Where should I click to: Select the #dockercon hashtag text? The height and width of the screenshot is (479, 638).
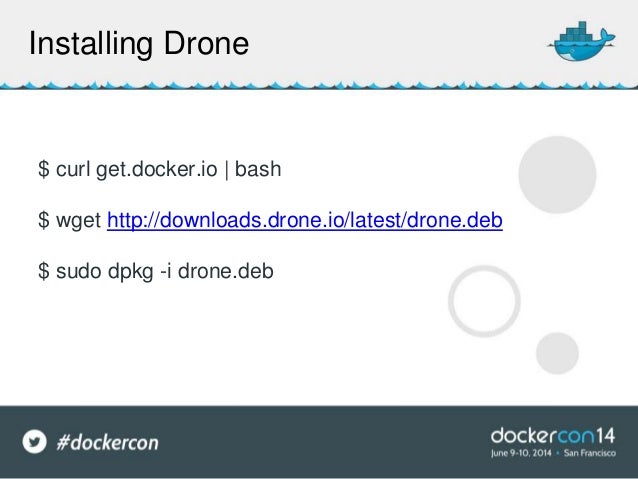click(107, 442)
